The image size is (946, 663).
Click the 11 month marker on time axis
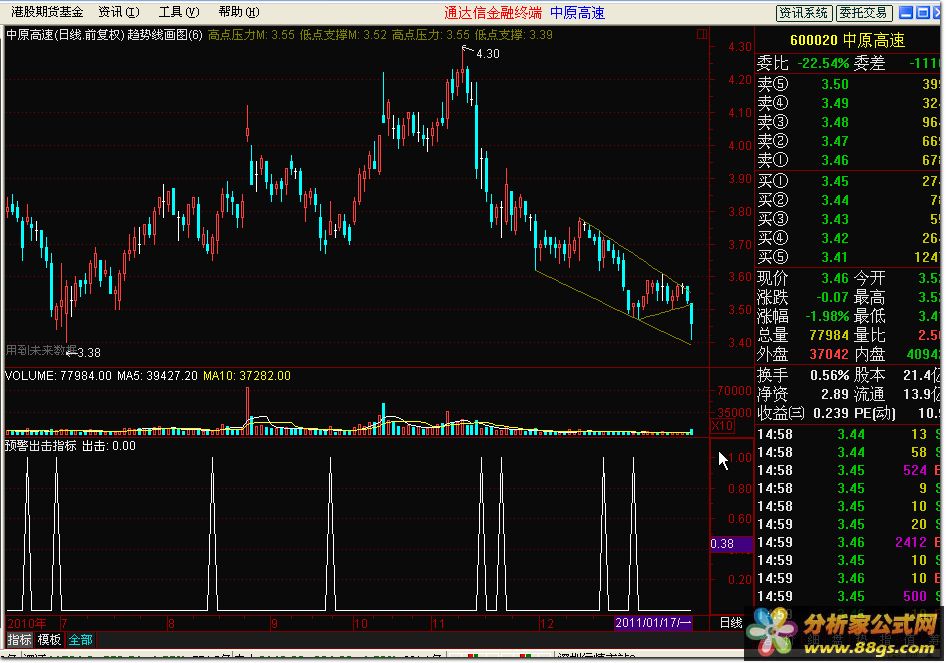(x=438, y=623)
